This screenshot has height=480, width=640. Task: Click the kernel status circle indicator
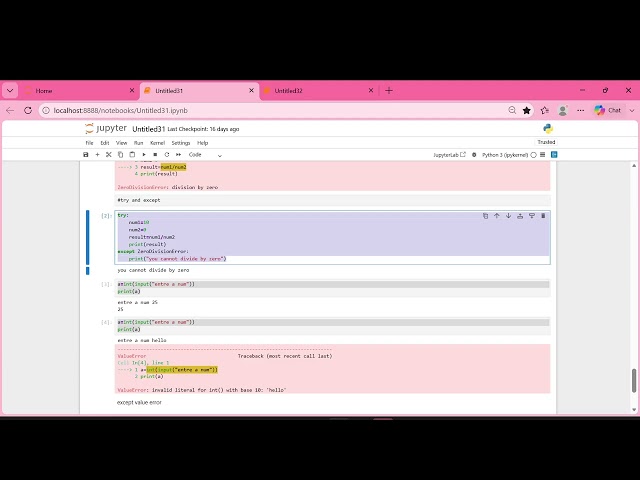tap(533, 155)
